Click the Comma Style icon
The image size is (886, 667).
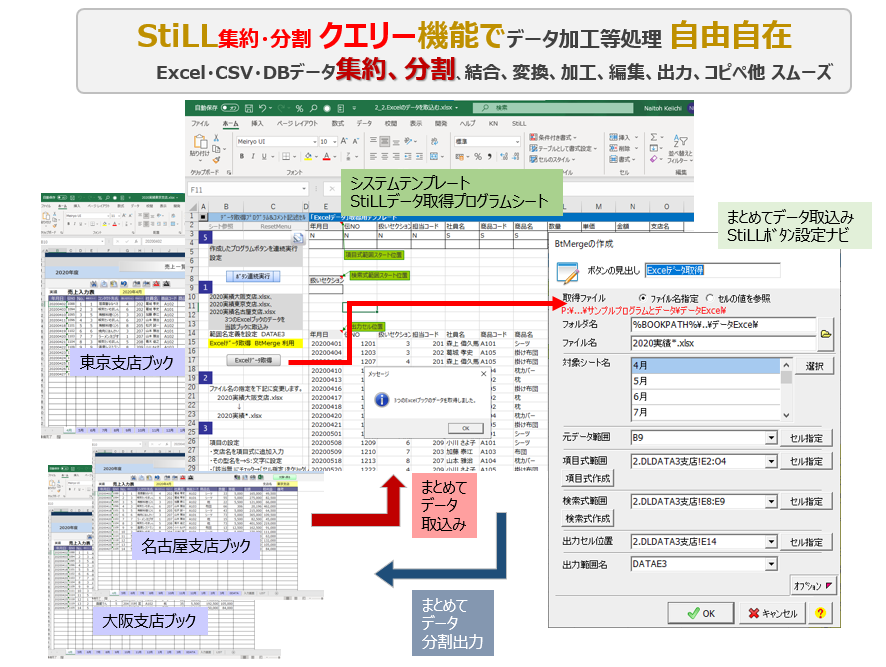[x=489, y=157]
